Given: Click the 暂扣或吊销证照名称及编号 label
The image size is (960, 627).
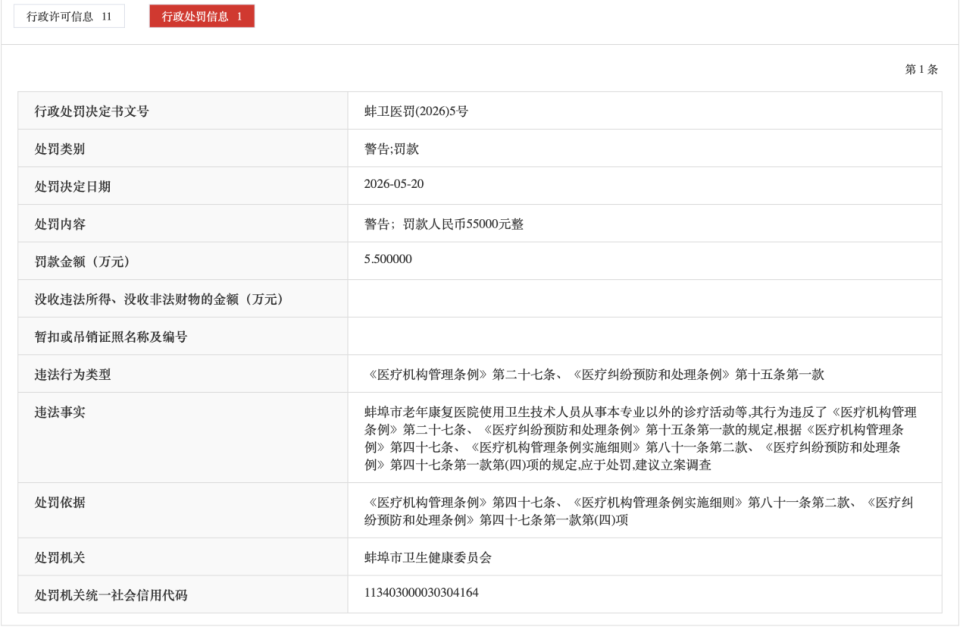Looking at the screenshot, I should click(x=111, y=337).
